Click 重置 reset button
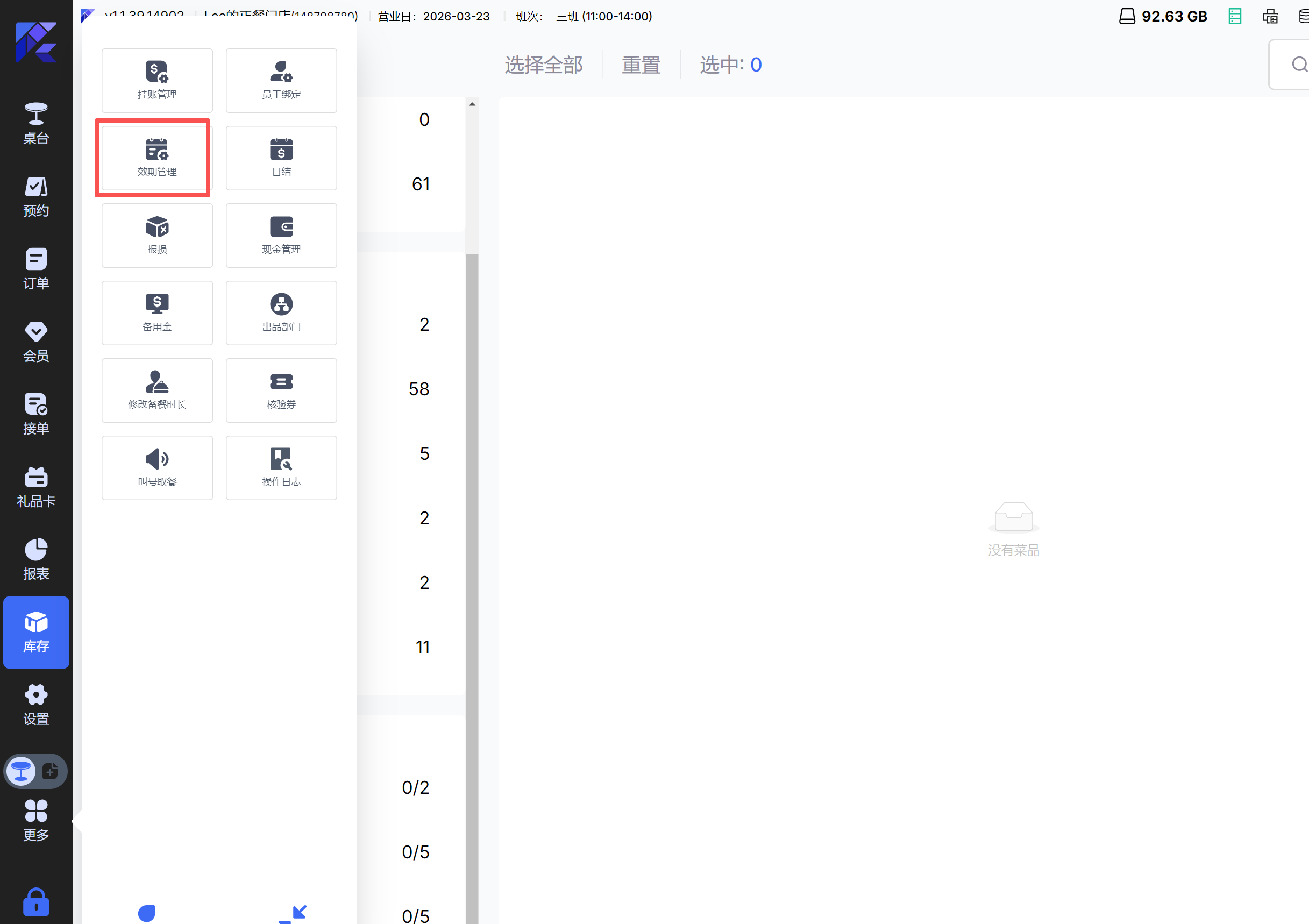The height and width of the screenshot is (924, 1309). click(x=641, y=65)
